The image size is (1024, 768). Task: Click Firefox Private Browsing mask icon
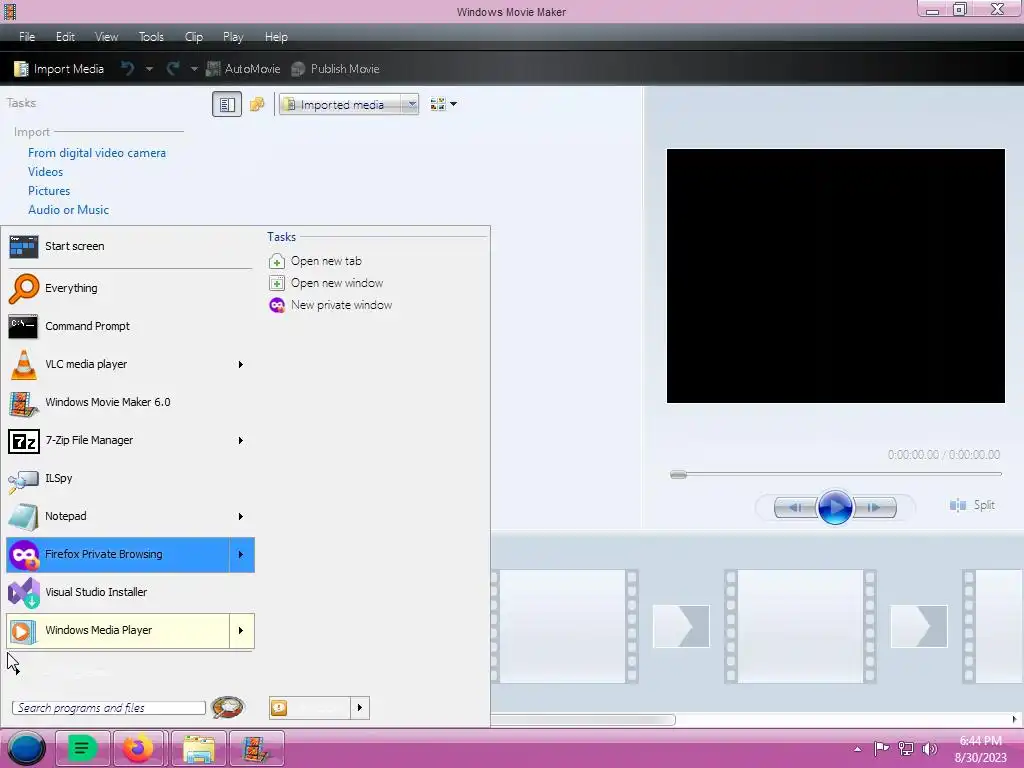[25, 555]
